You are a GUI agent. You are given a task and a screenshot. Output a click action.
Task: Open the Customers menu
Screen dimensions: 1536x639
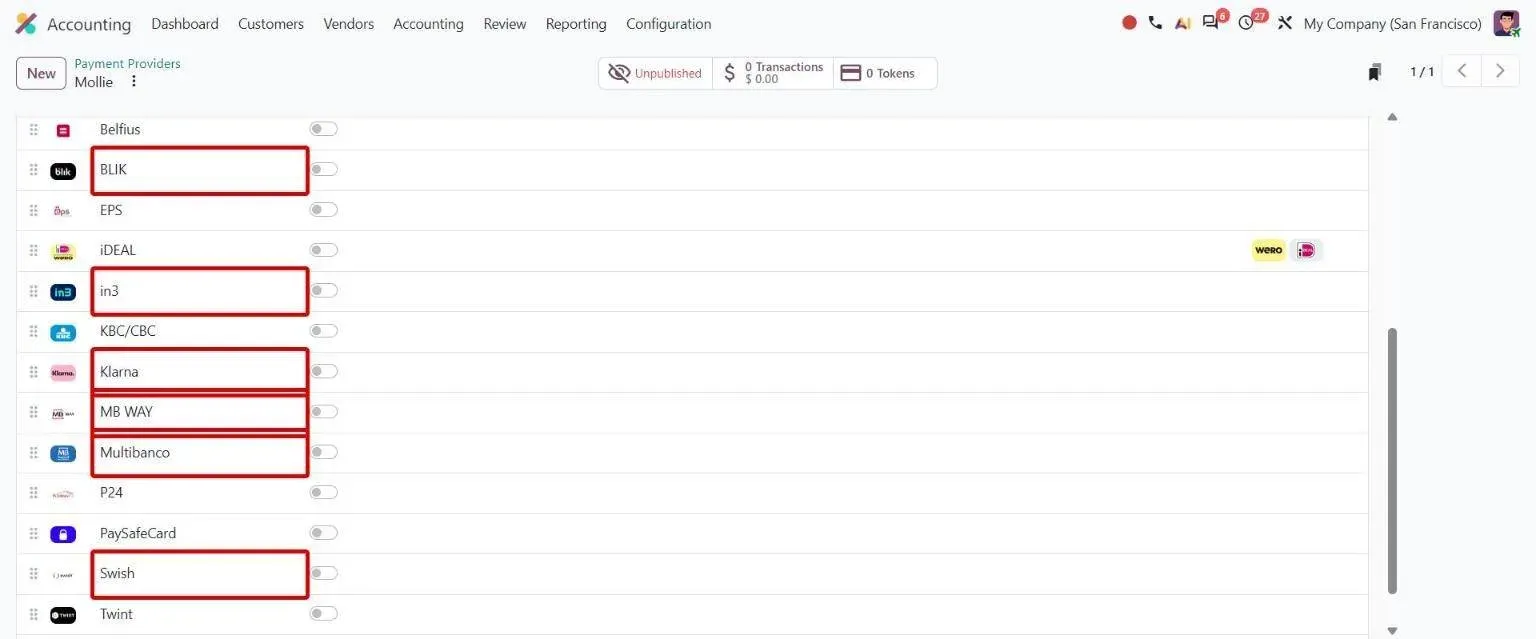point(271,23)
